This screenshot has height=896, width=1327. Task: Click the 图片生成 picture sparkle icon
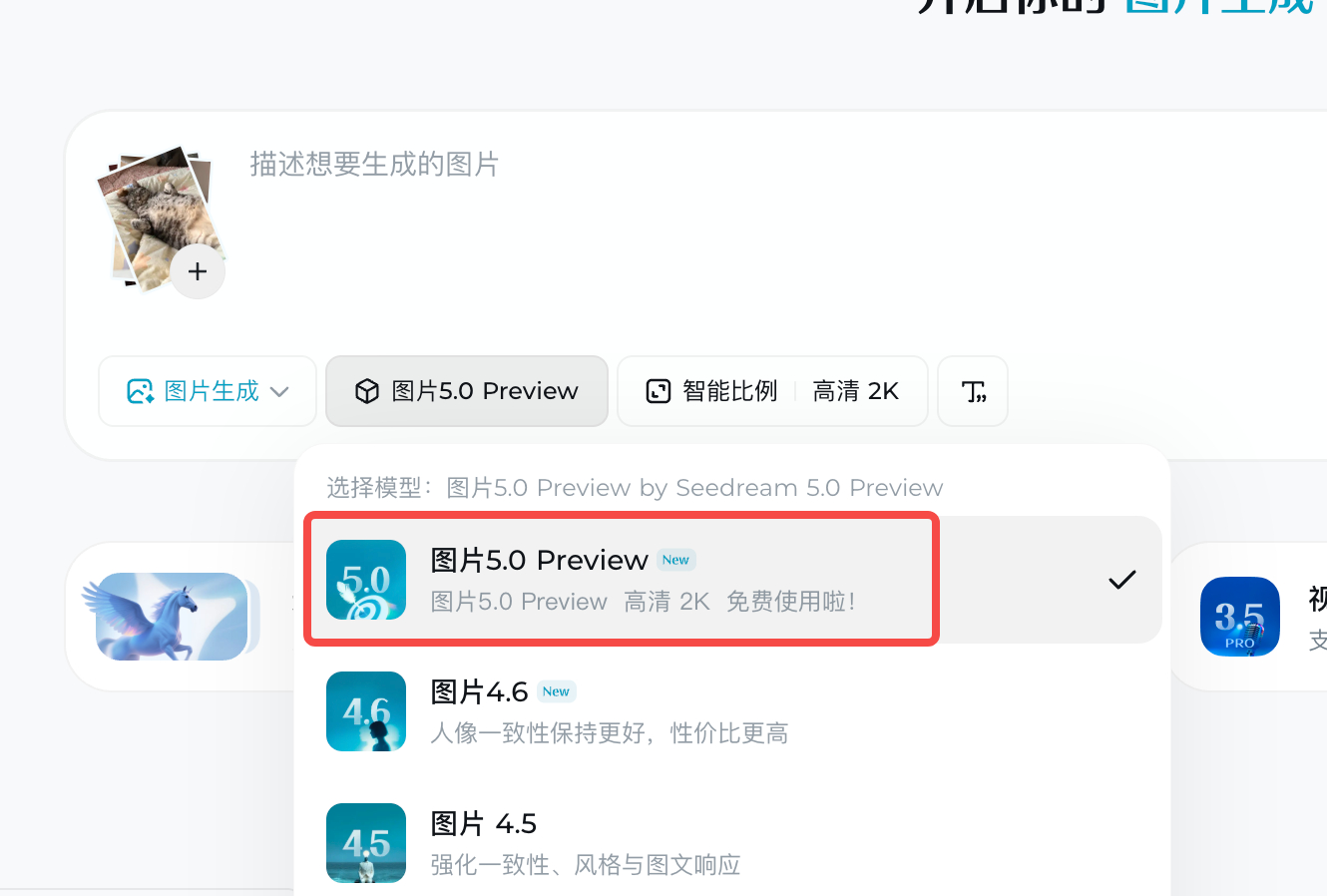(141, 391)
